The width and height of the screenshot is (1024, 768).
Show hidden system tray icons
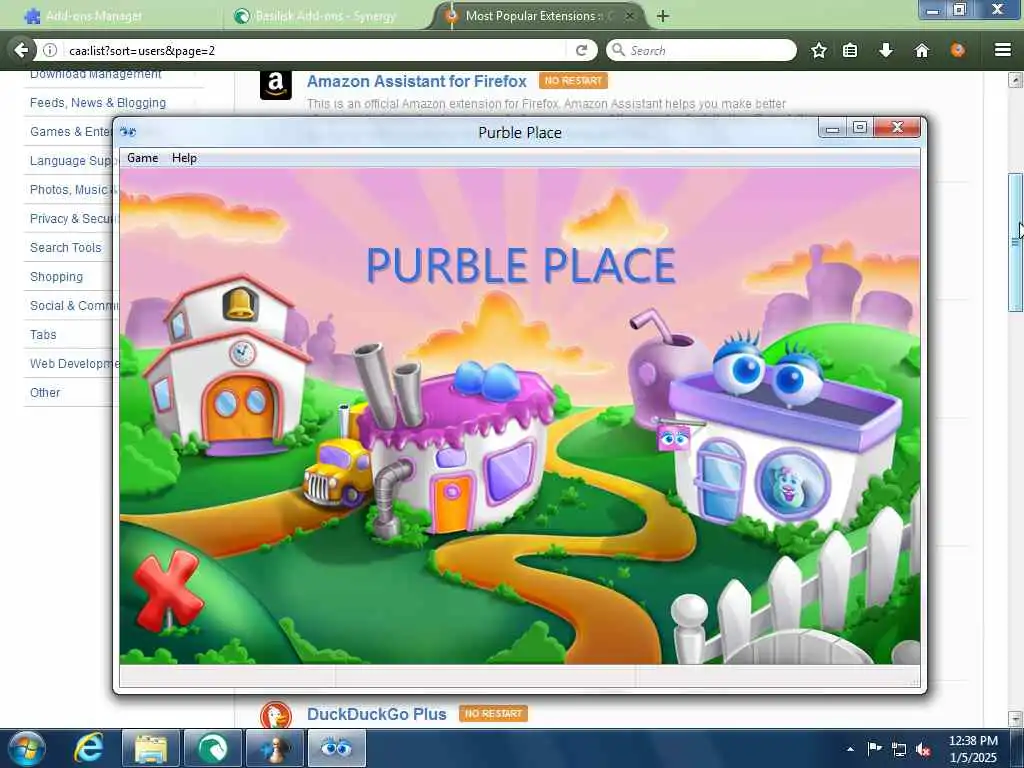850,749
